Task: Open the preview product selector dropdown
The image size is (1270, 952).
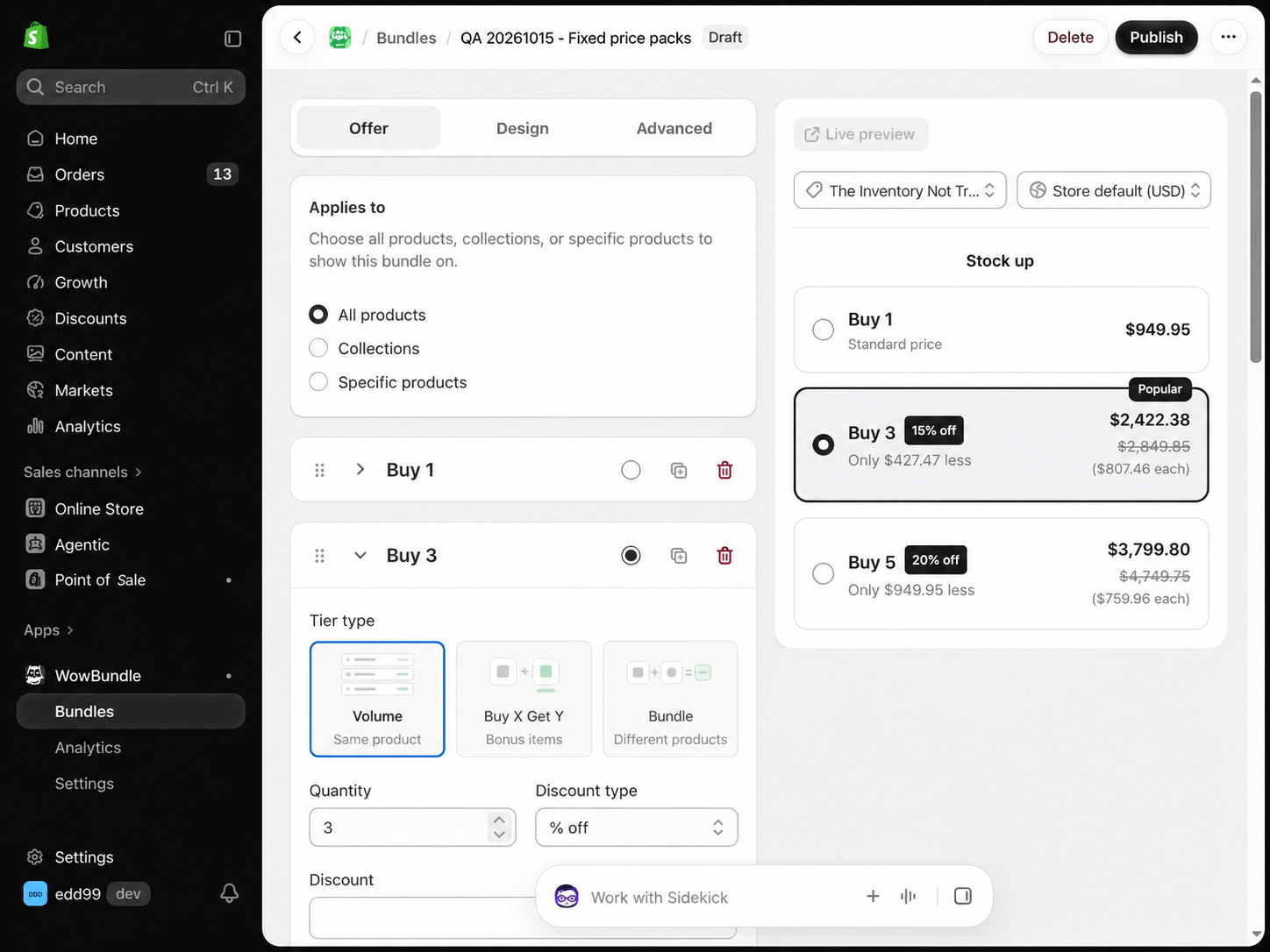Action: 900,190
